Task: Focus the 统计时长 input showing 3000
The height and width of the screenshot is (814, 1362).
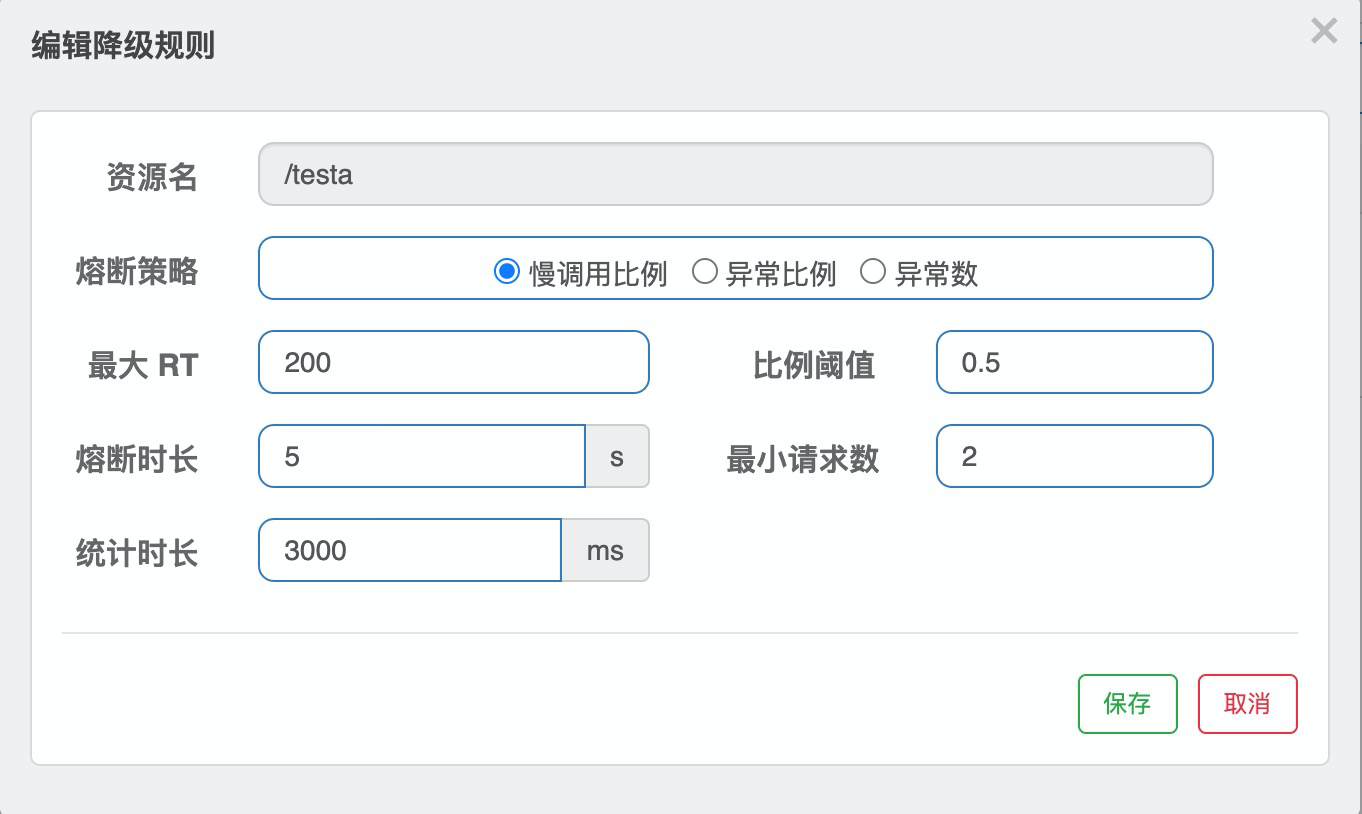Action: [x=409, y=550]
